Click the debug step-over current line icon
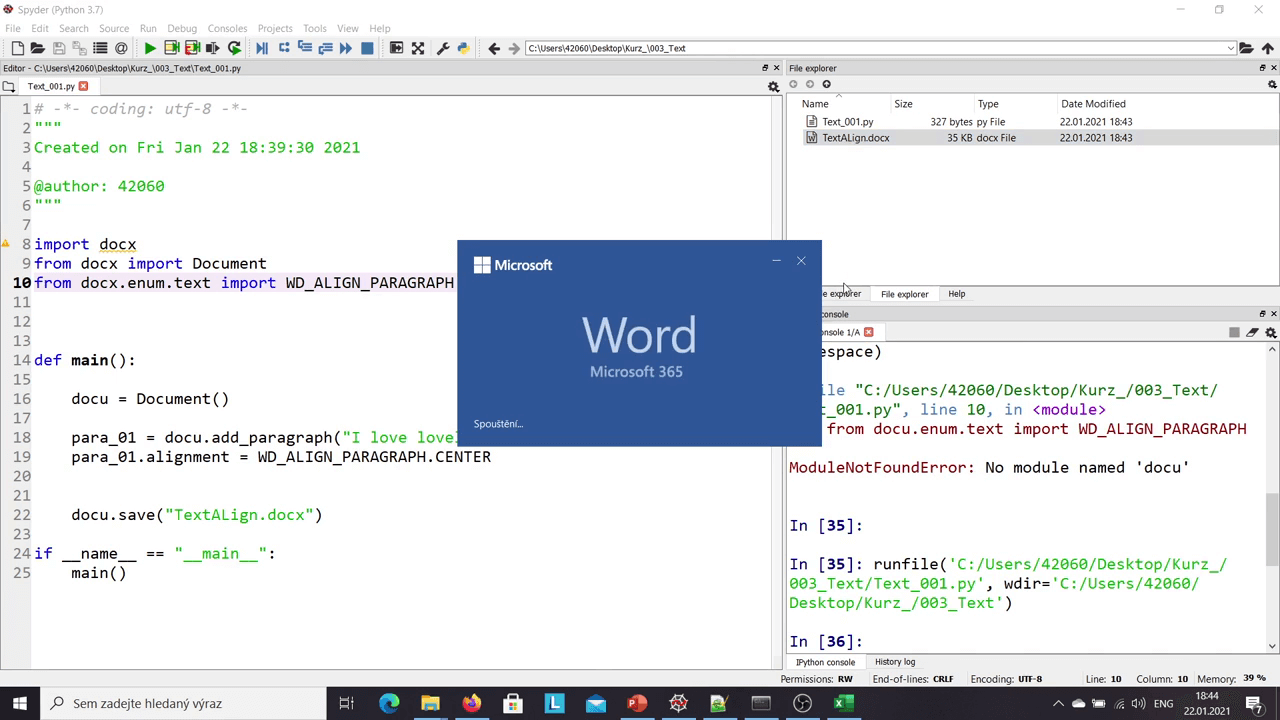This screenshot has height=720, width=1280. tap(284, 48)
